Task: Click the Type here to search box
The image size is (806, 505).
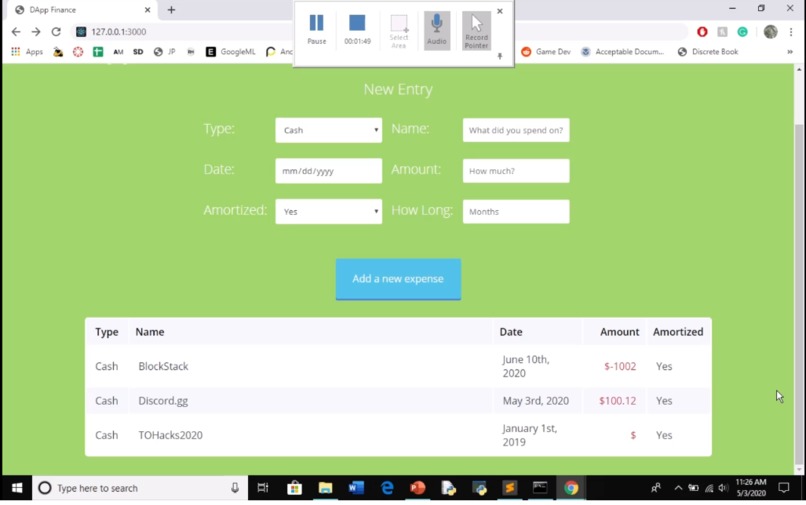Action: tap(140, 488)
